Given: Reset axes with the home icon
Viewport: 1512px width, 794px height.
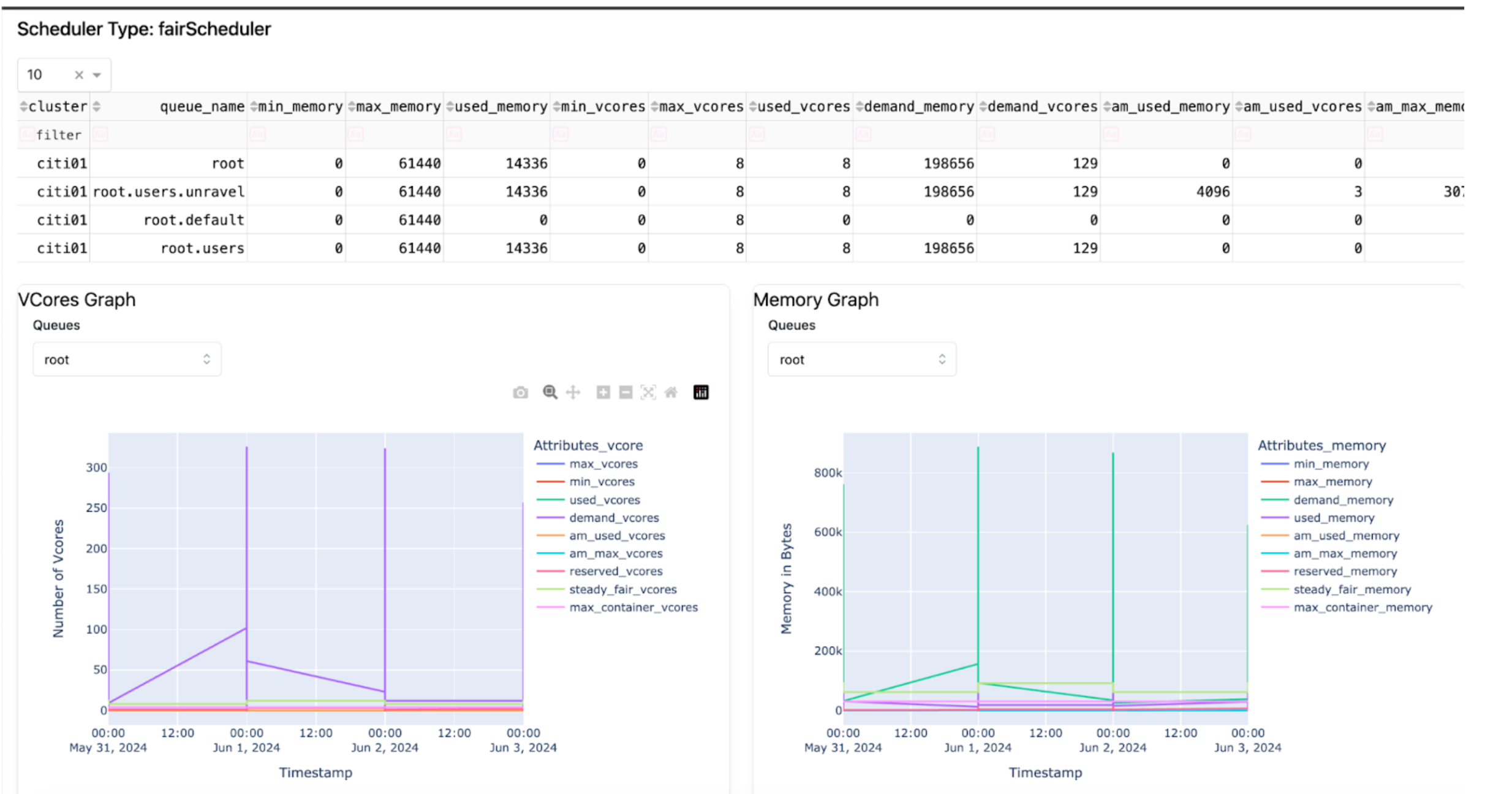Looking at the screenshot, I should tap(671, 392).
